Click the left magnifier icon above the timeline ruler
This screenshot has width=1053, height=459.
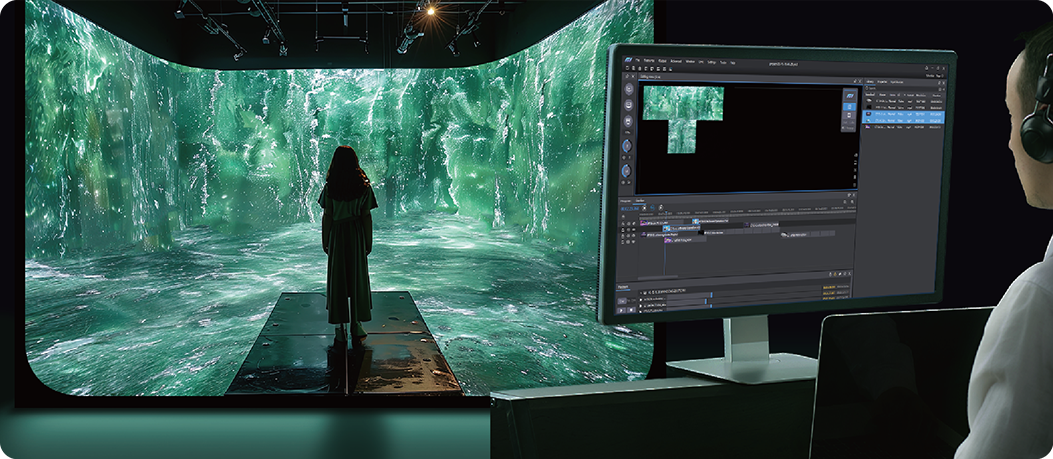pos(845,202)
